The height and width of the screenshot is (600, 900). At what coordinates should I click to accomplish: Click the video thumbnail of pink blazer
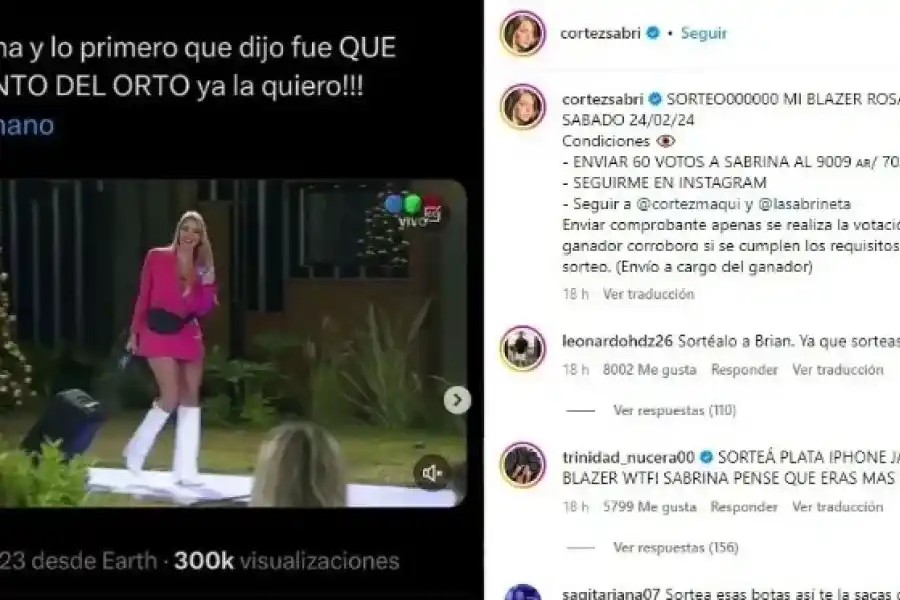pos(232,343)
